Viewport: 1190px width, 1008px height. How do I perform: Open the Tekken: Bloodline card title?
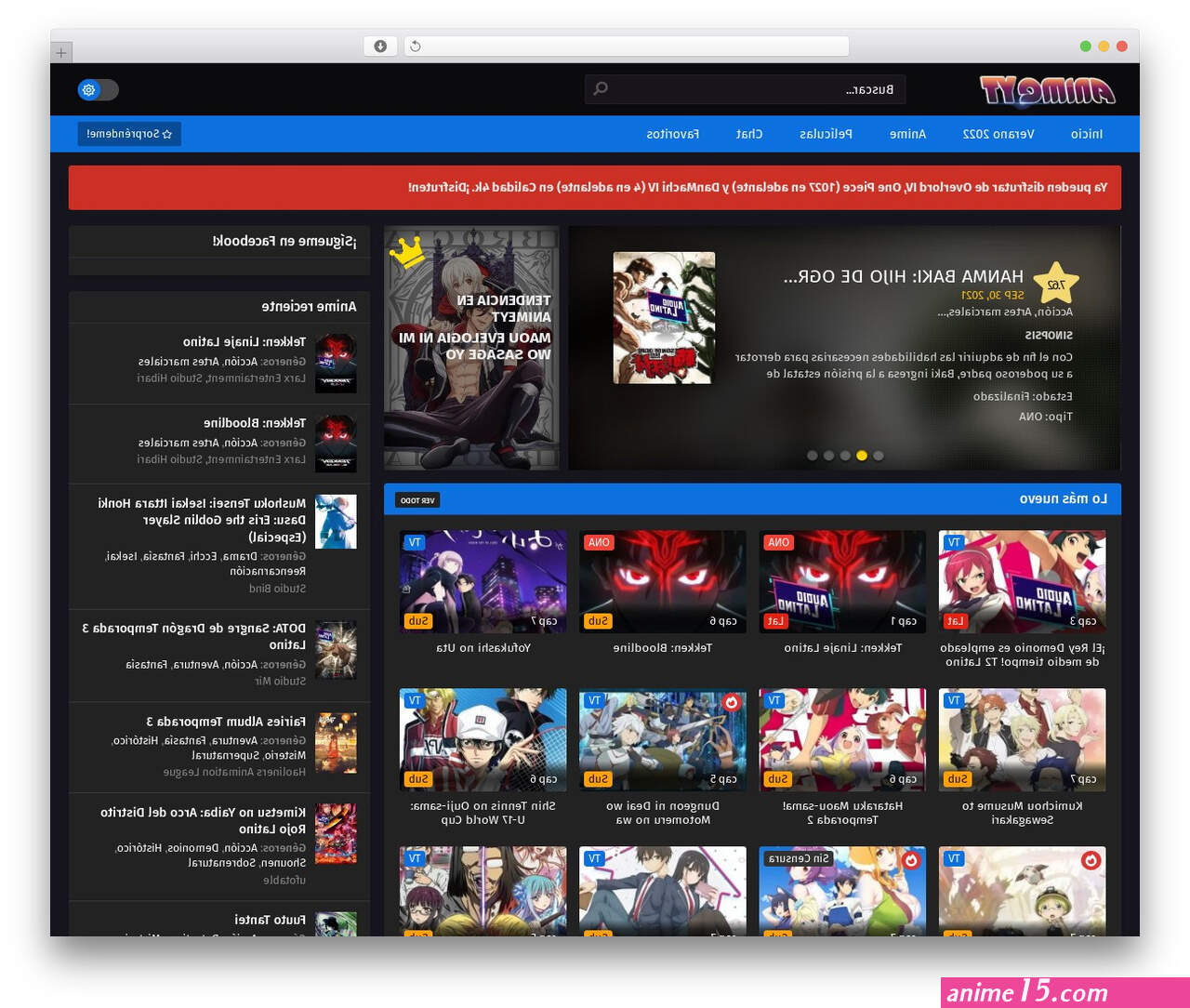pyautogui.click(x=663, y=648)
